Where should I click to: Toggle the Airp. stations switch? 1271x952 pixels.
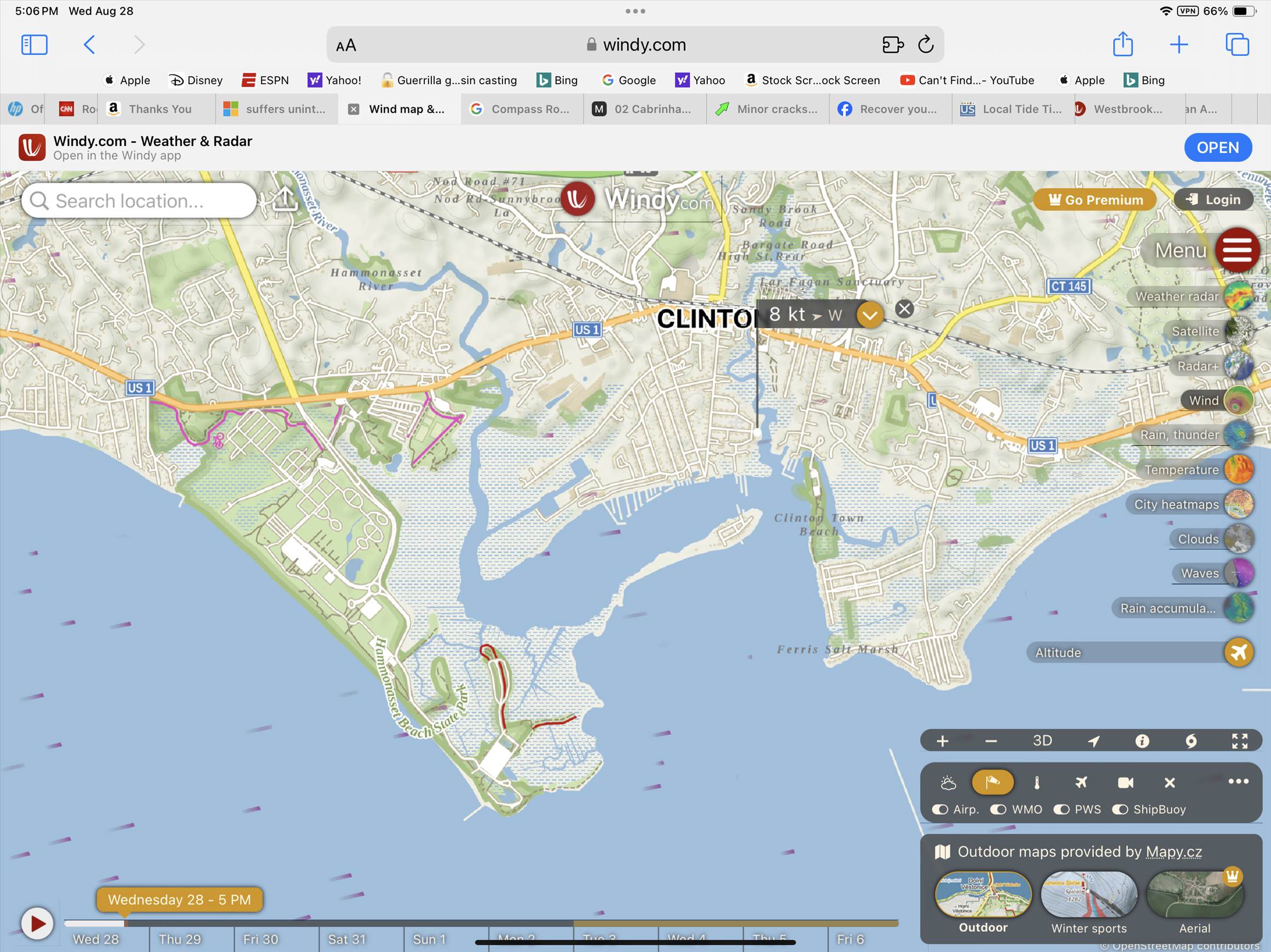pos(940,810)
